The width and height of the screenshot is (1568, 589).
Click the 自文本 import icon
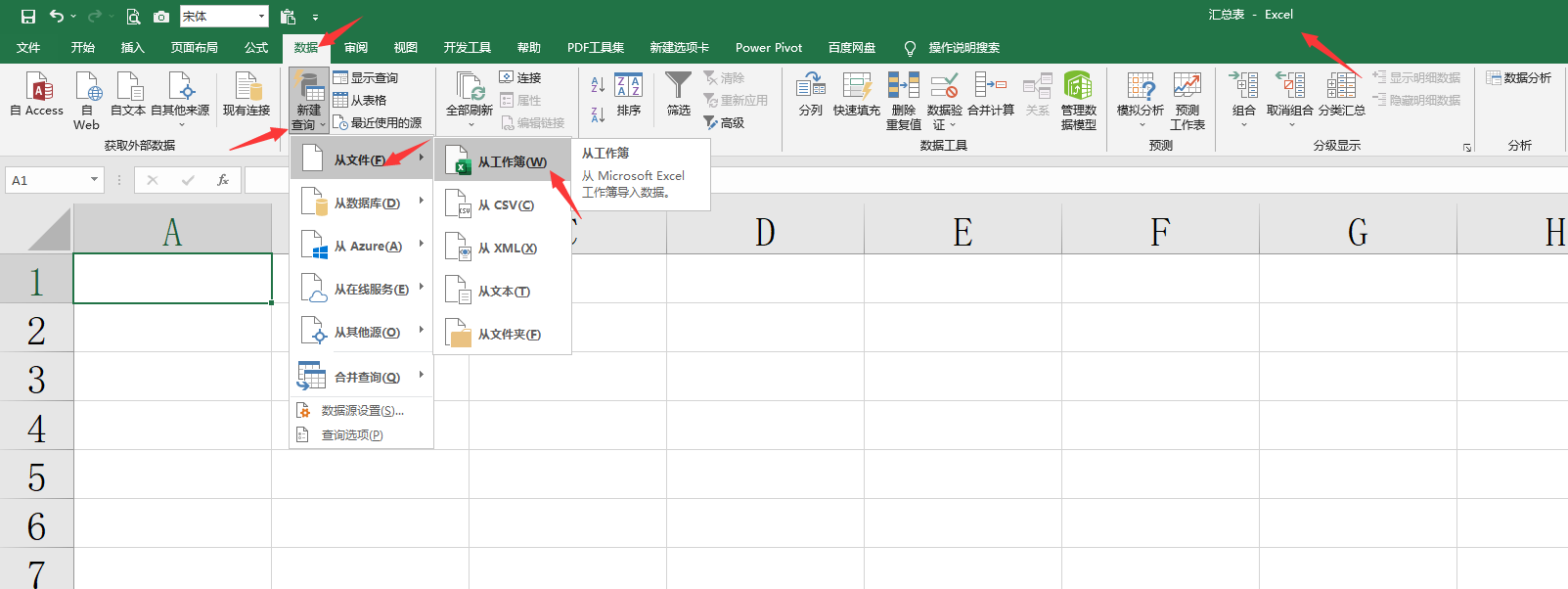(128, 96)
